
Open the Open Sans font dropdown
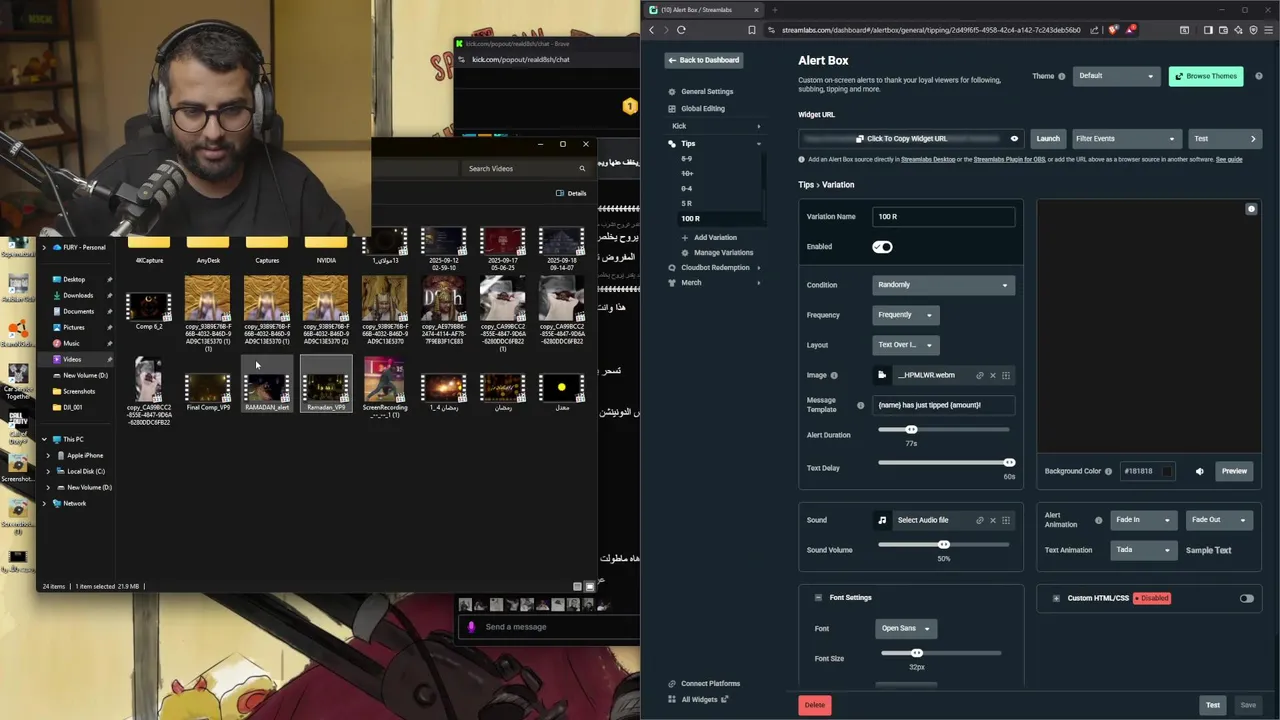(905, 628)
